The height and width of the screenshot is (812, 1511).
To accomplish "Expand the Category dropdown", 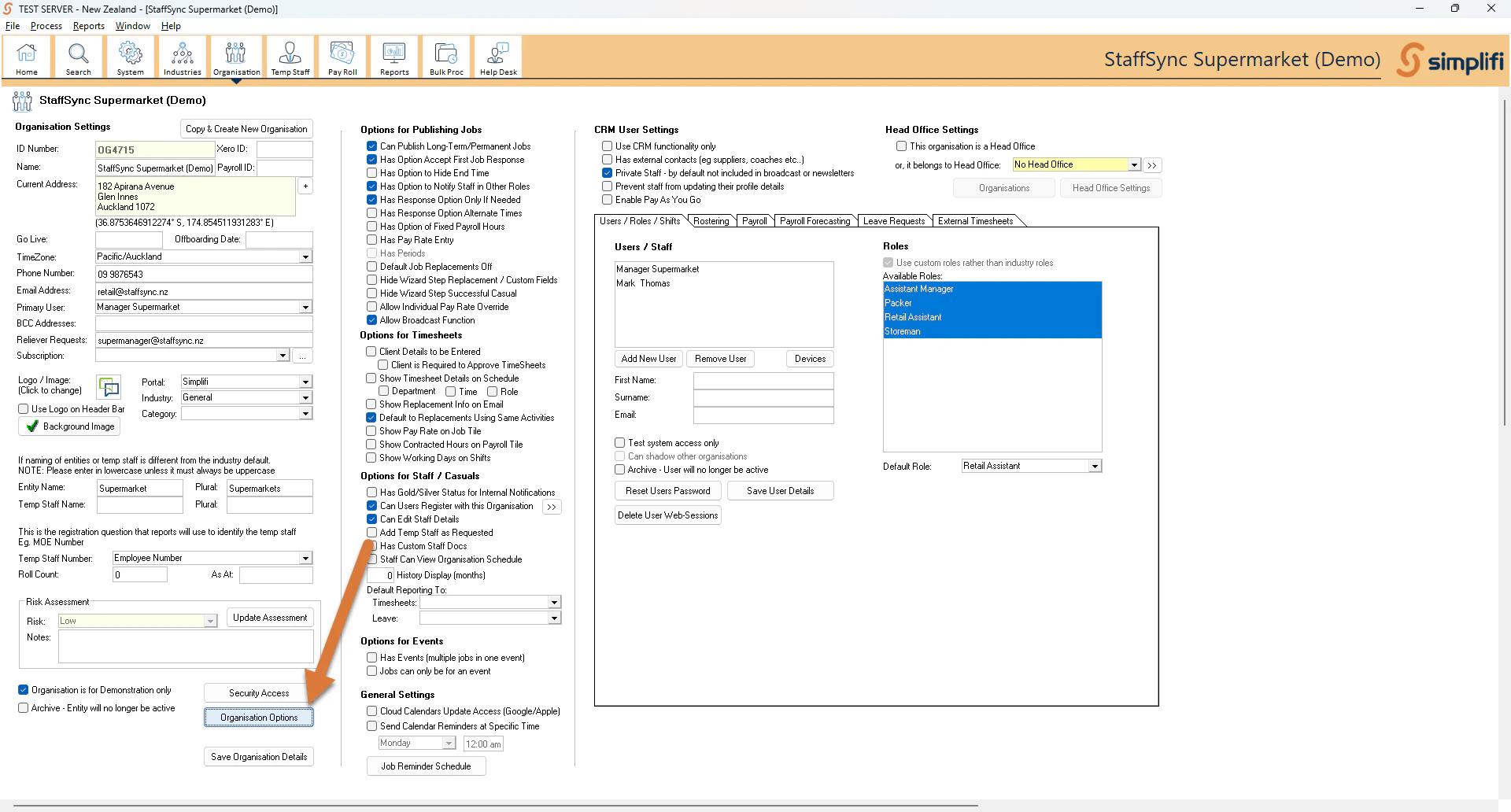I will coord(305,414).
